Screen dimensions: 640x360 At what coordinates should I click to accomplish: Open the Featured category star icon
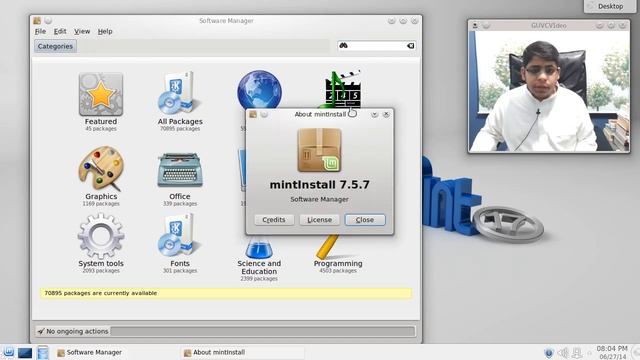101,94
